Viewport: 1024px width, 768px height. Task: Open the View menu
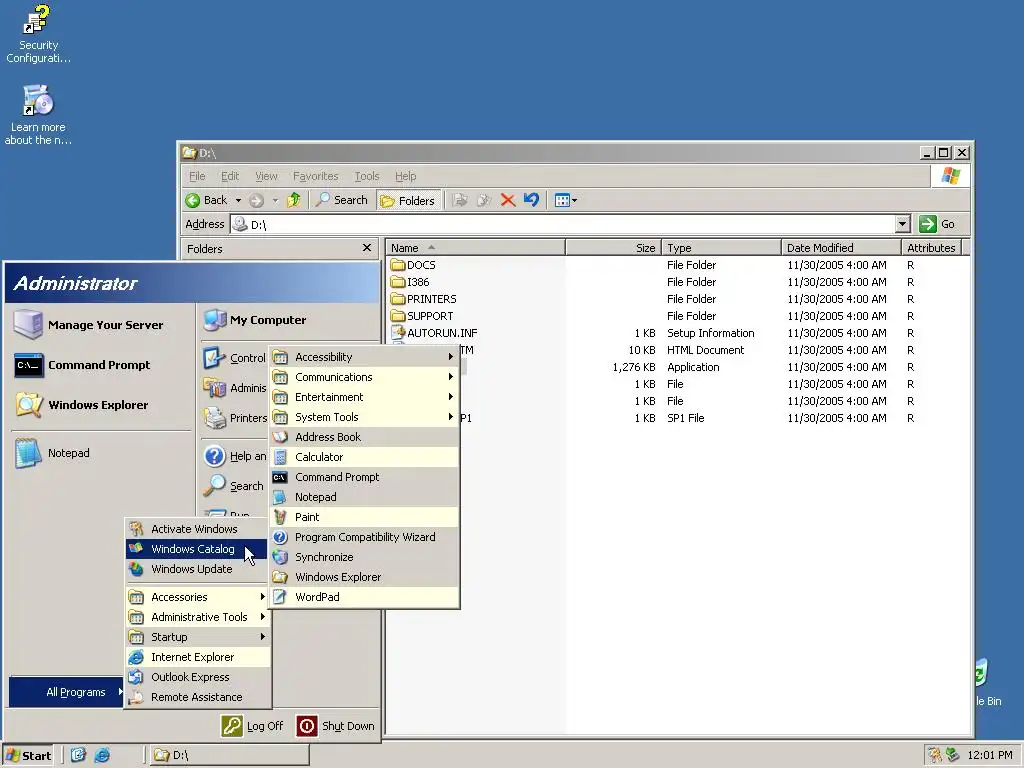coord(266,176)
